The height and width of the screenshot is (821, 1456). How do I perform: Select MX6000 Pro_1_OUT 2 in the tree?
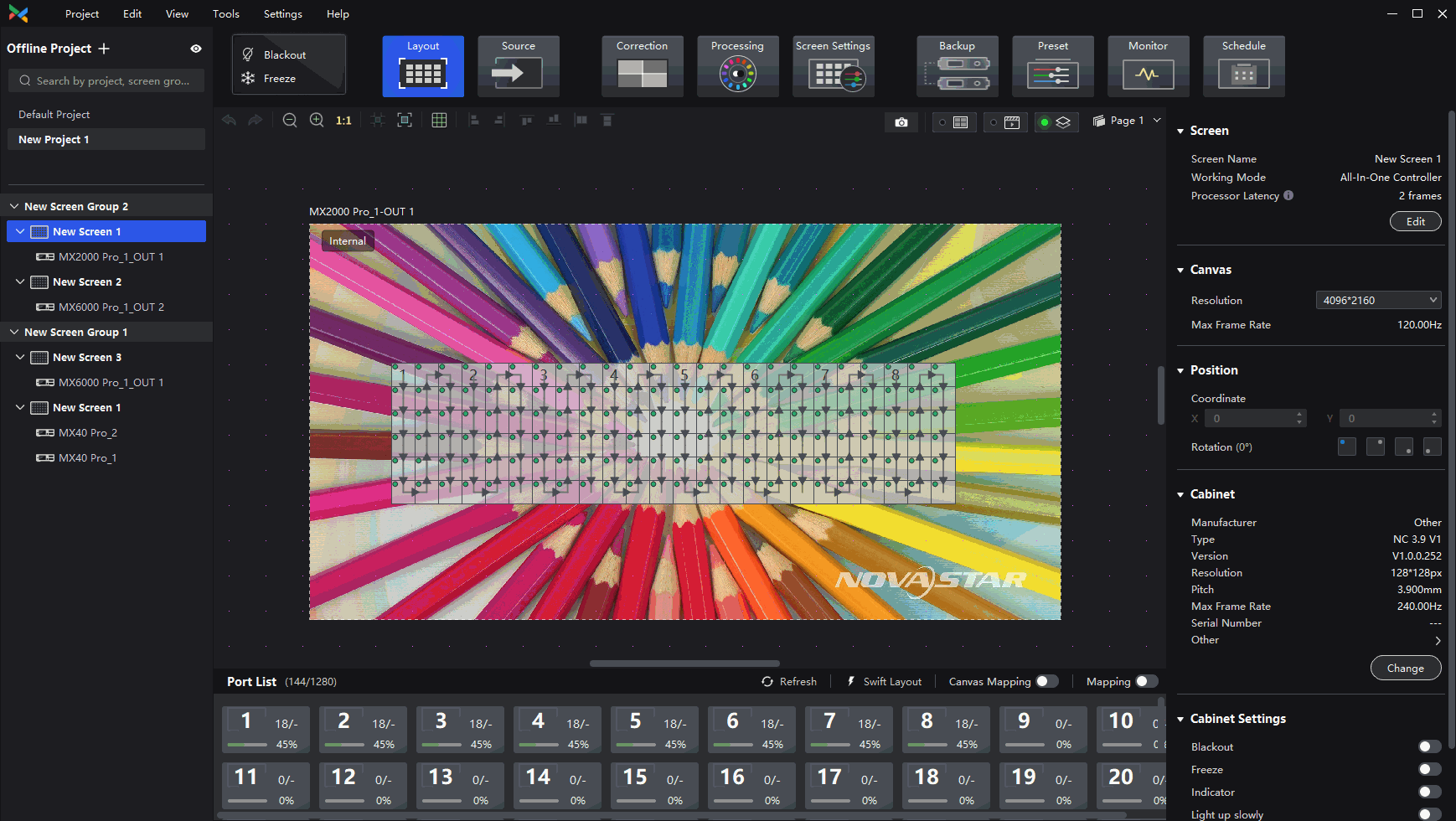point(111,307)
